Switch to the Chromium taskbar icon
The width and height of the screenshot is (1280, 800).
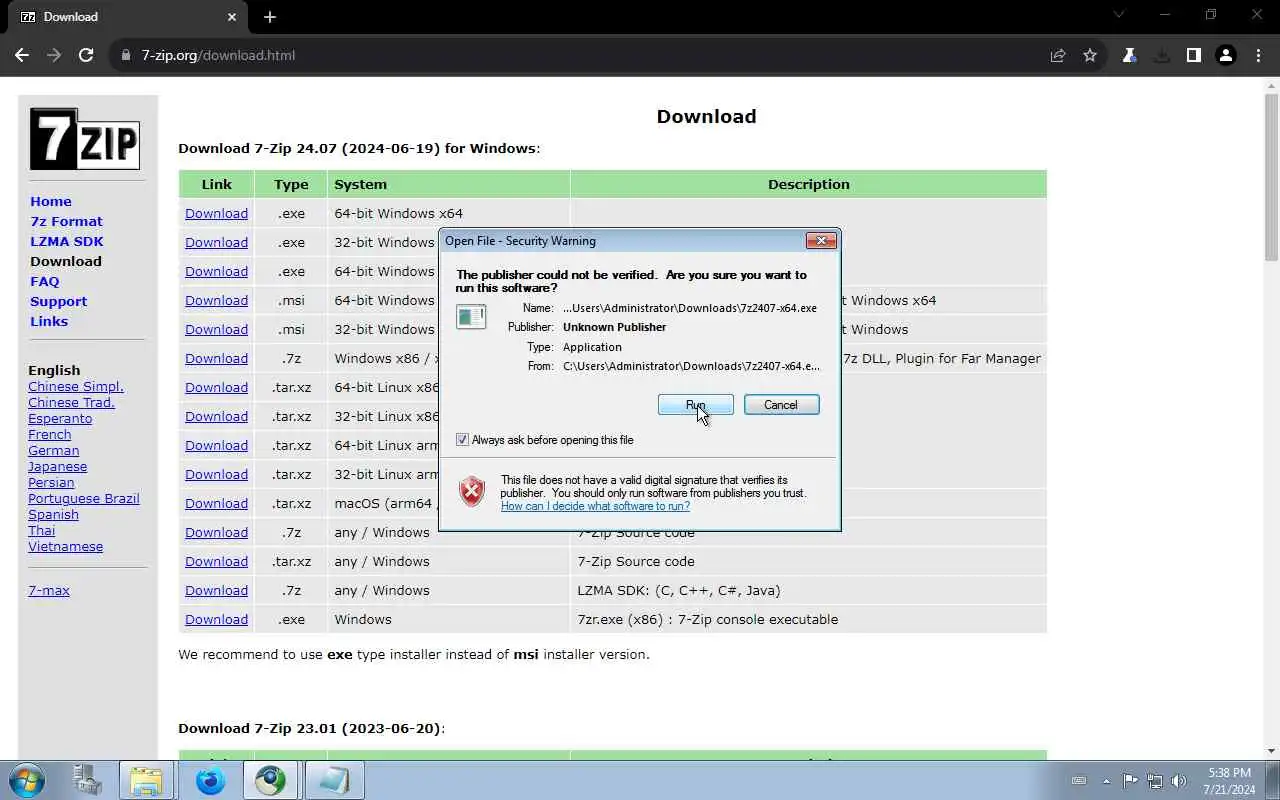tap(270, 779)
